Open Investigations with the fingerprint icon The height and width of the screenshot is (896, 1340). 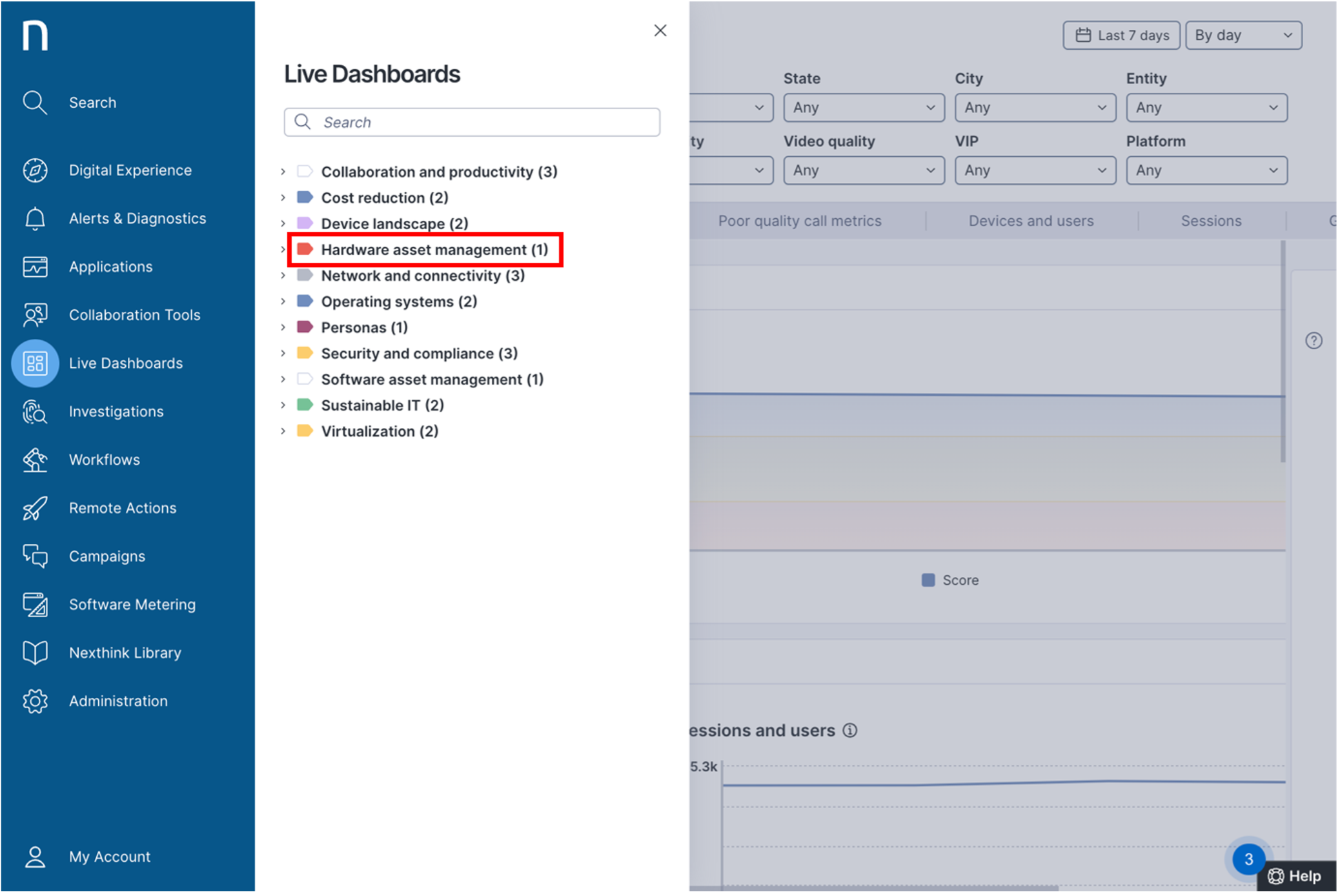[35, 411]
